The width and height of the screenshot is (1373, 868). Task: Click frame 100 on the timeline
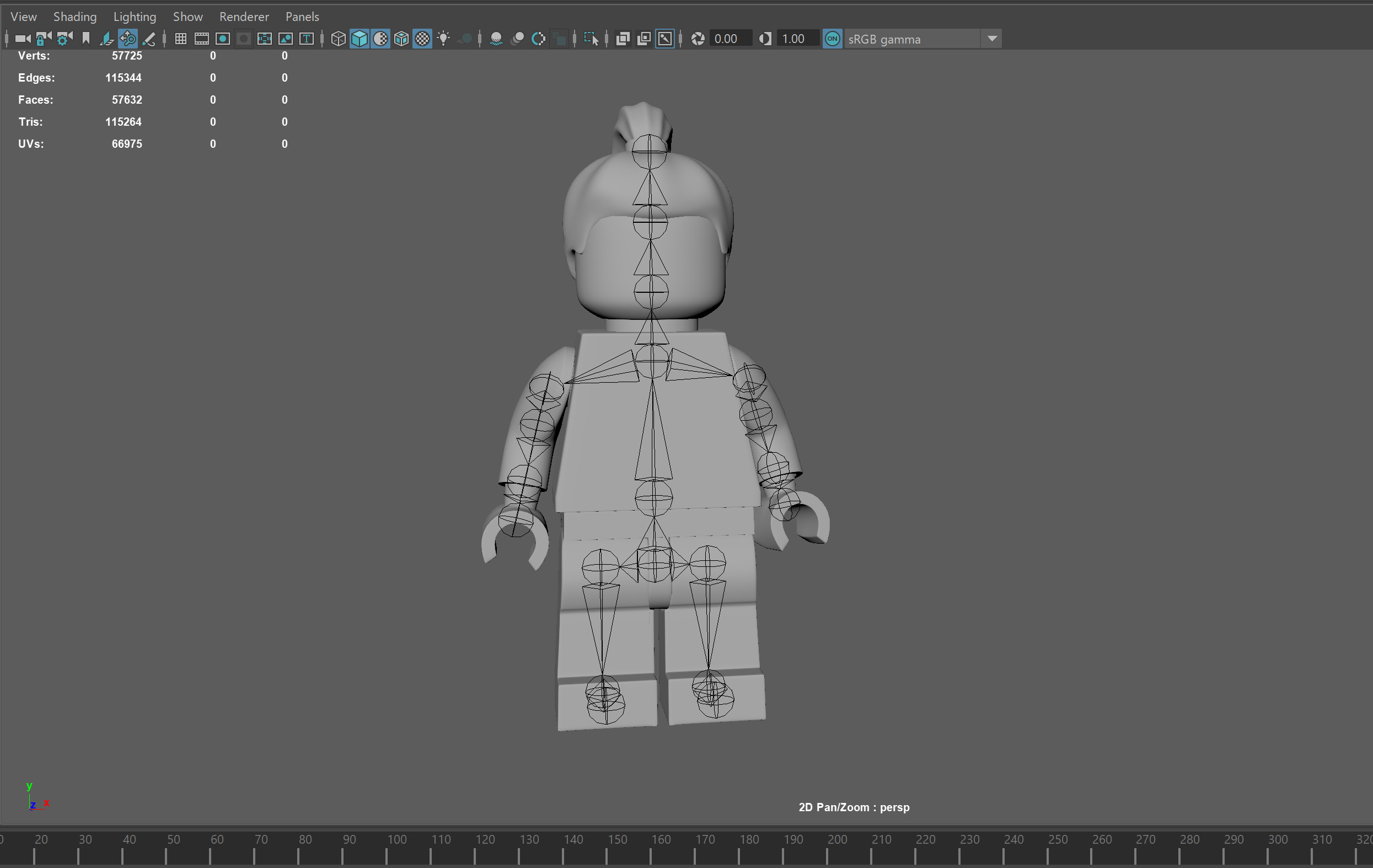click(x=397, y=839)
